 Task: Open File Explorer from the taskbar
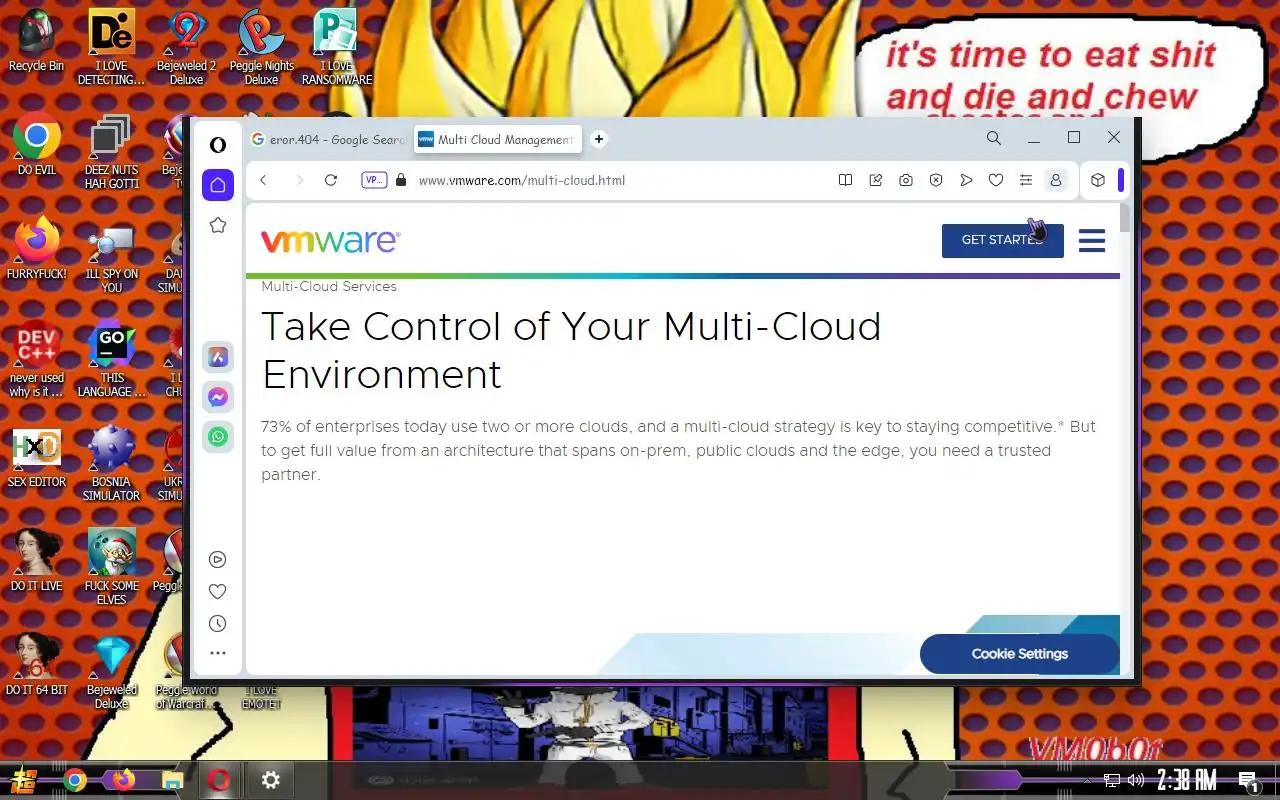pyautogui.click(x=172, y=781)
